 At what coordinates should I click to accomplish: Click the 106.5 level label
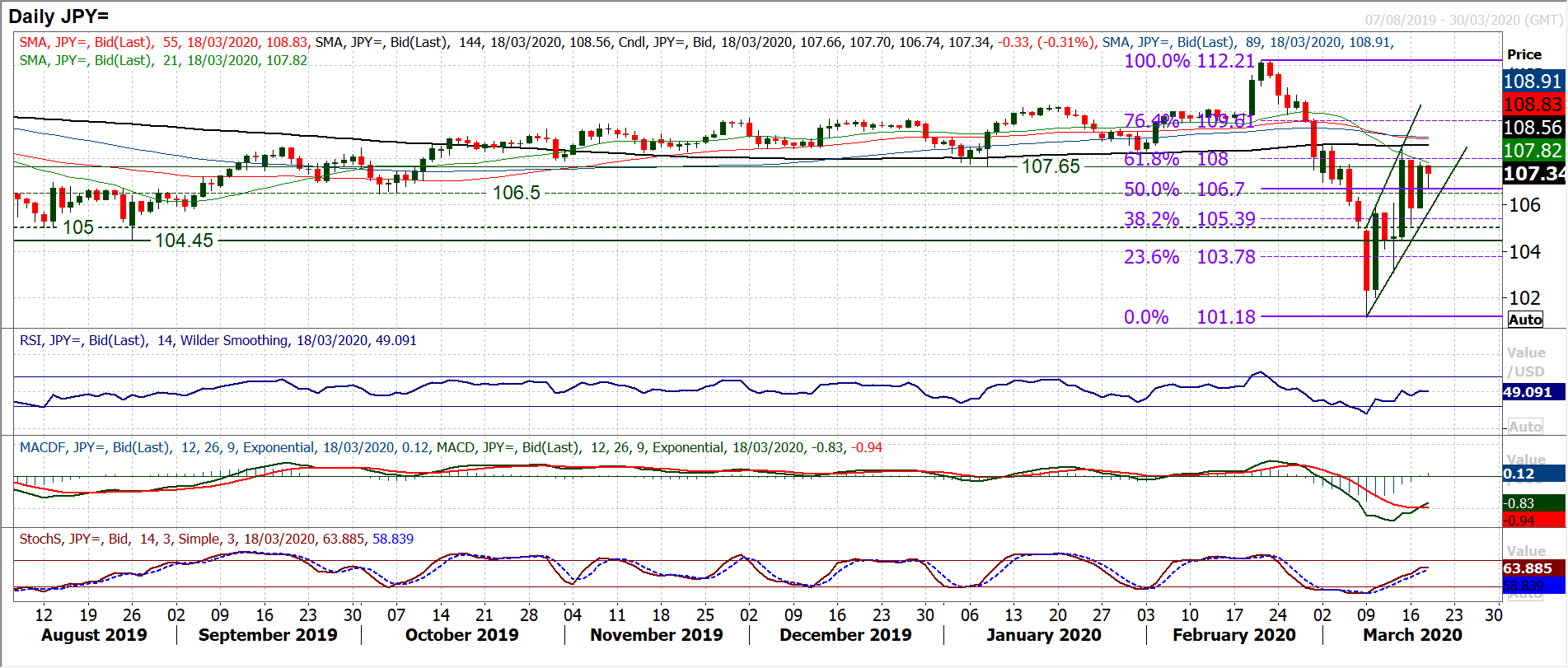coord(517,193)
